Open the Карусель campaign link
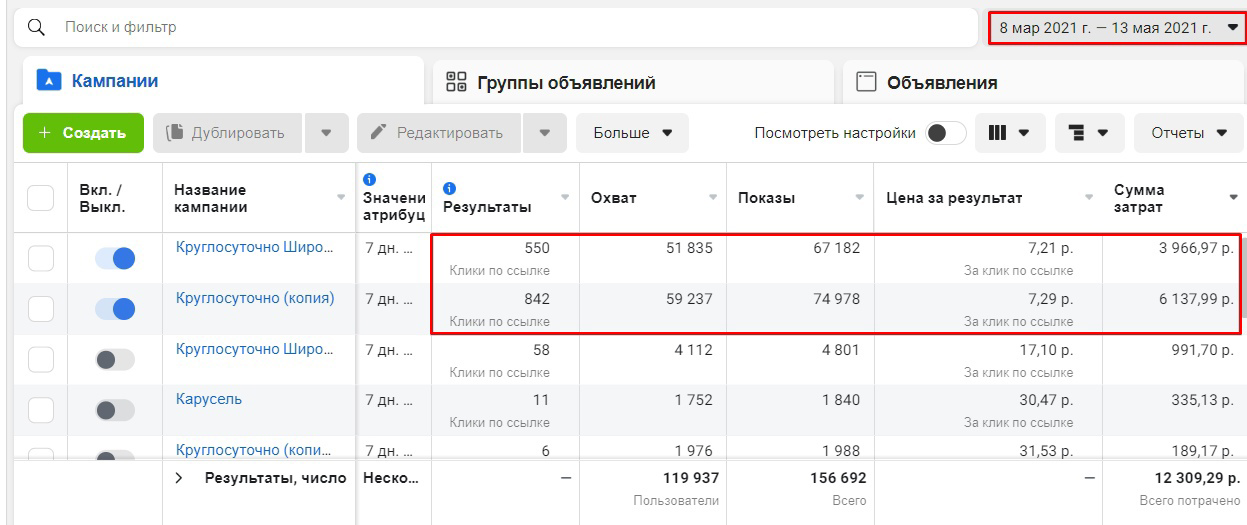 209,399
